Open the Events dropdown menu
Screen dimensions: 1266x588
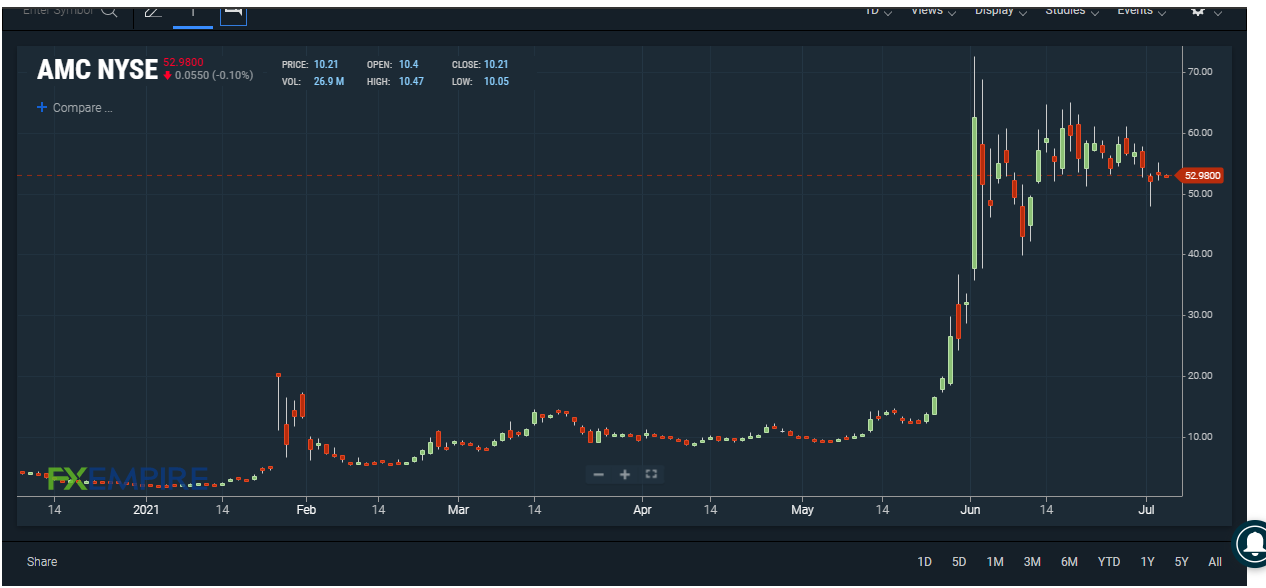click(1141, 10)
